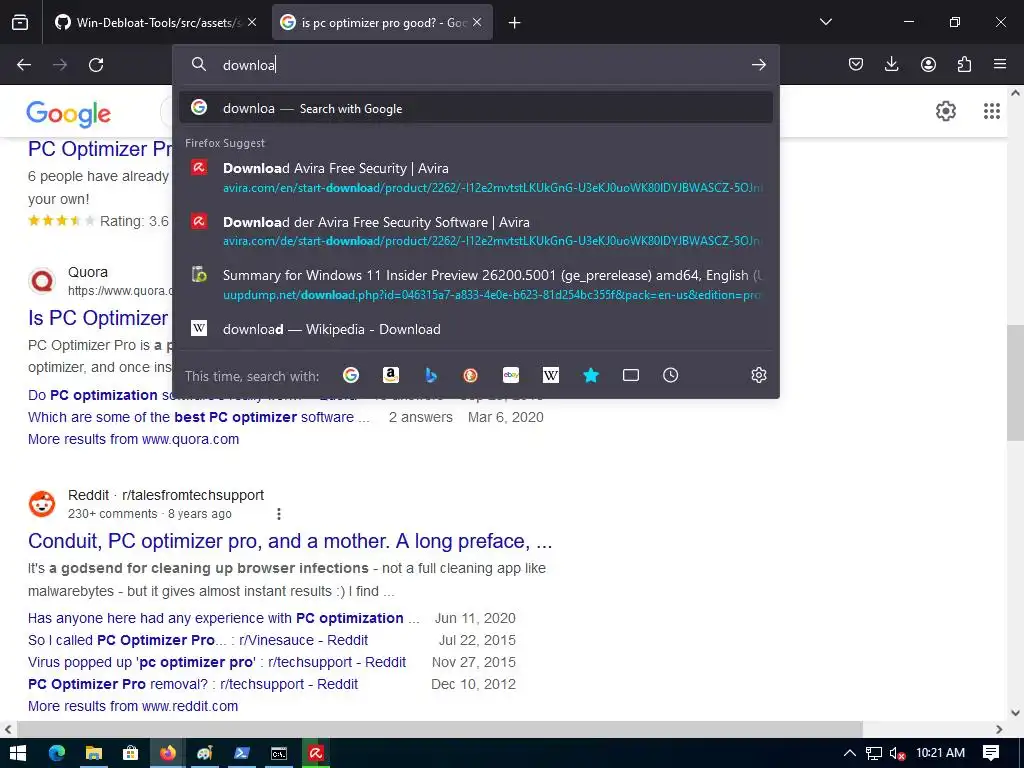The image size is (1024, 768).
Task: Open 'Virus popped up pc optimizer pro' link
Action: point(217,662)
